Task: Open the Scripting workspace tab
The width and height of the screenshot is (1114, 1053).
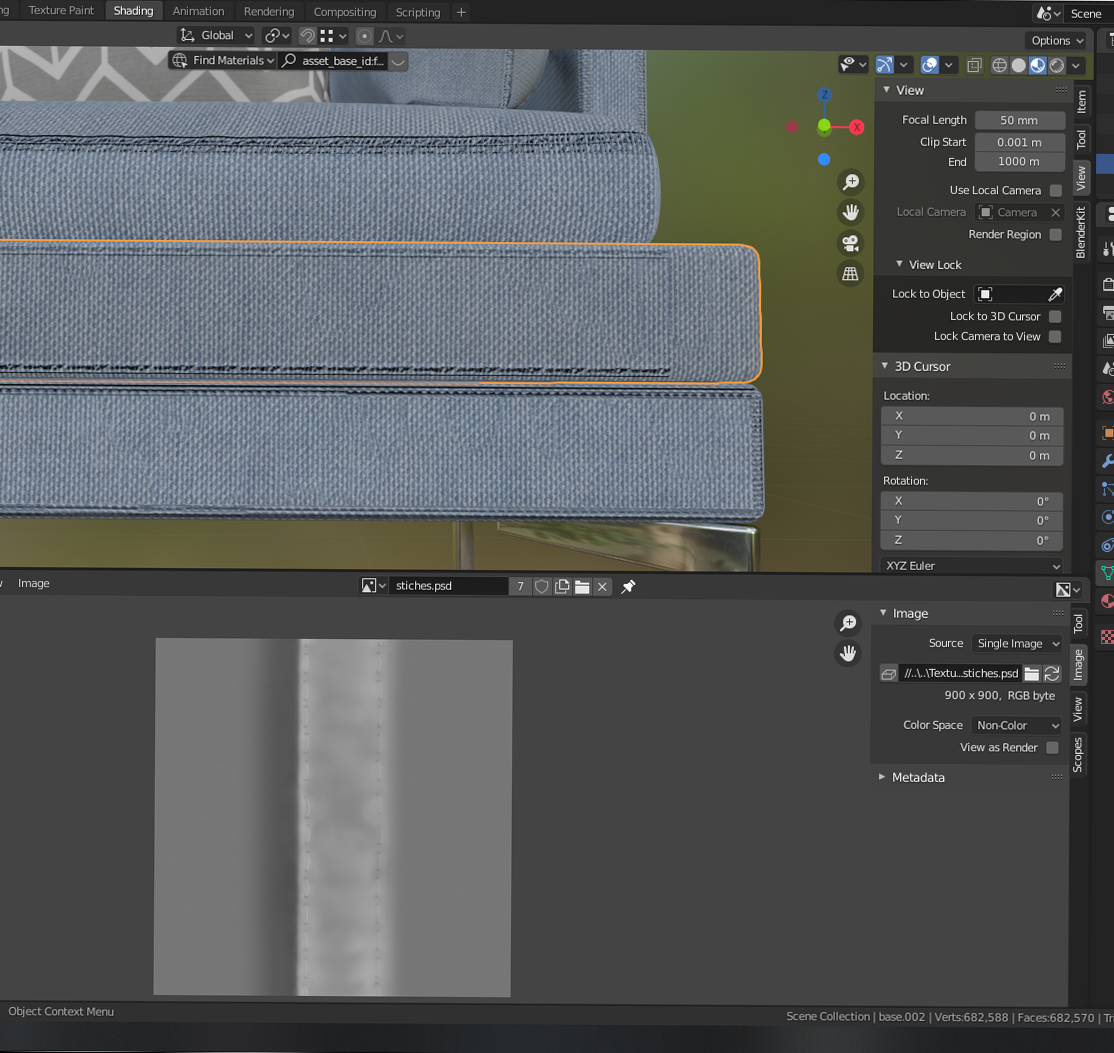Action: click(x=417, y=11)
